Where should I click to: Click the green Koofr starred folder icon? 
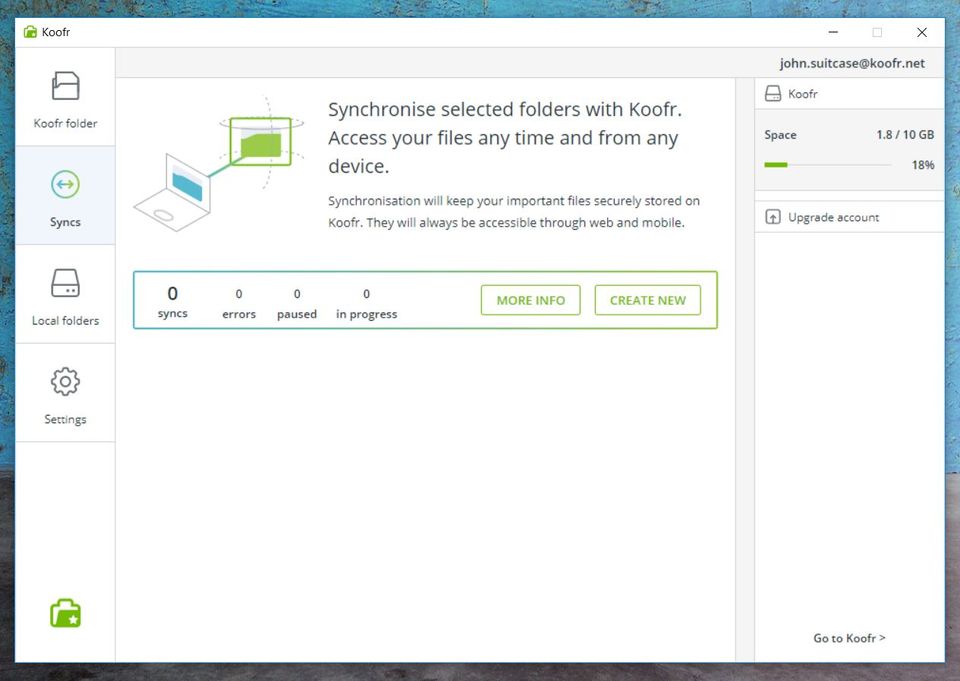tap(66, 613)
